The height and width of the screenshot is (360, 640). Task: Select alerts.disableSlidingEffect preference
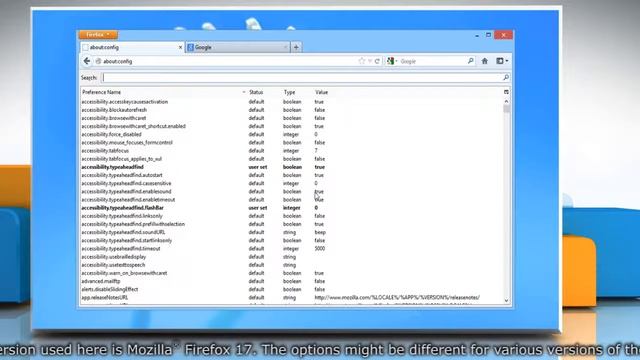tap(291, 289)
